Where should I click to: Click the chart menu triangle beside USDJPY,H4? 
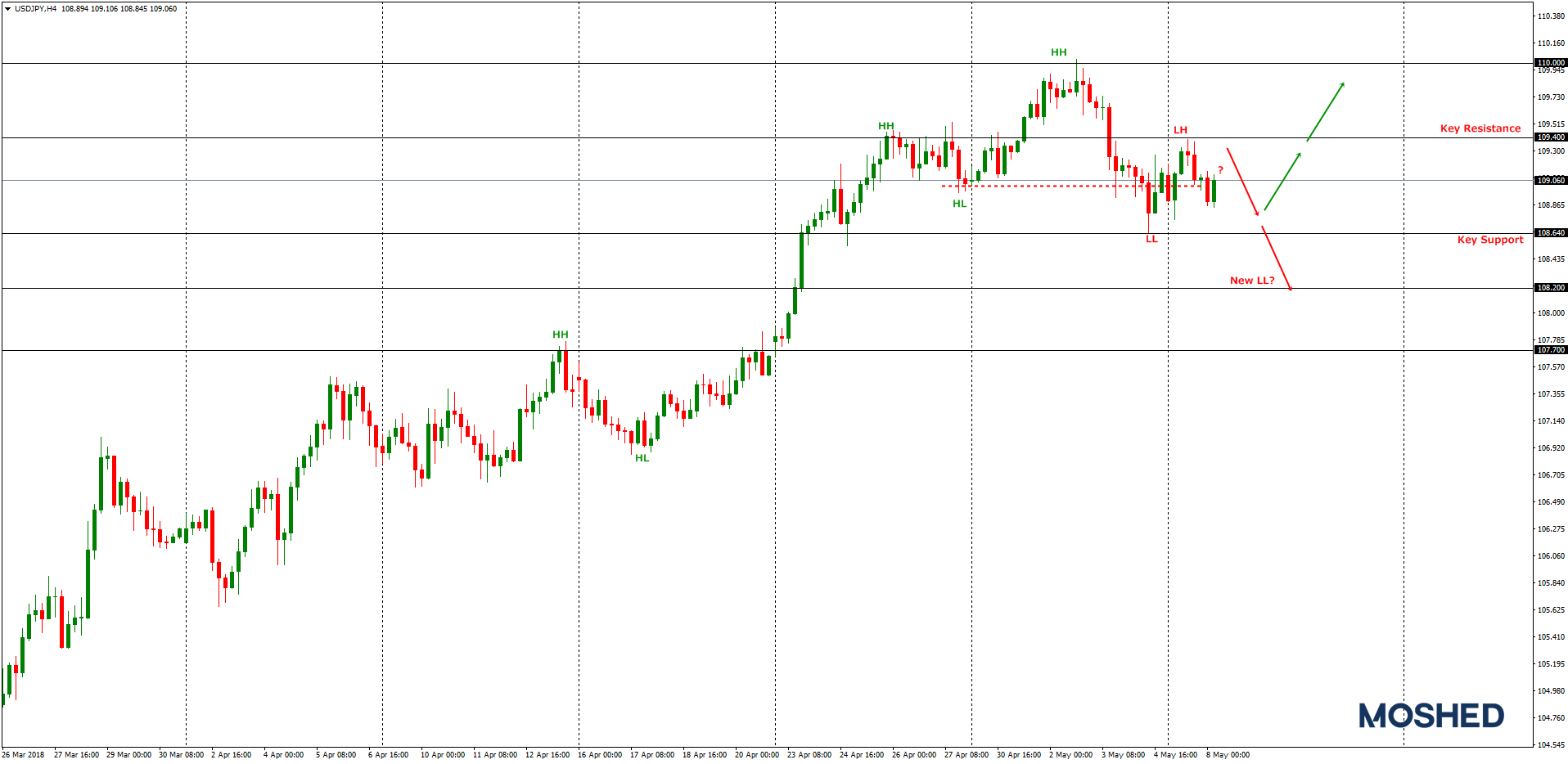point(8,9)
